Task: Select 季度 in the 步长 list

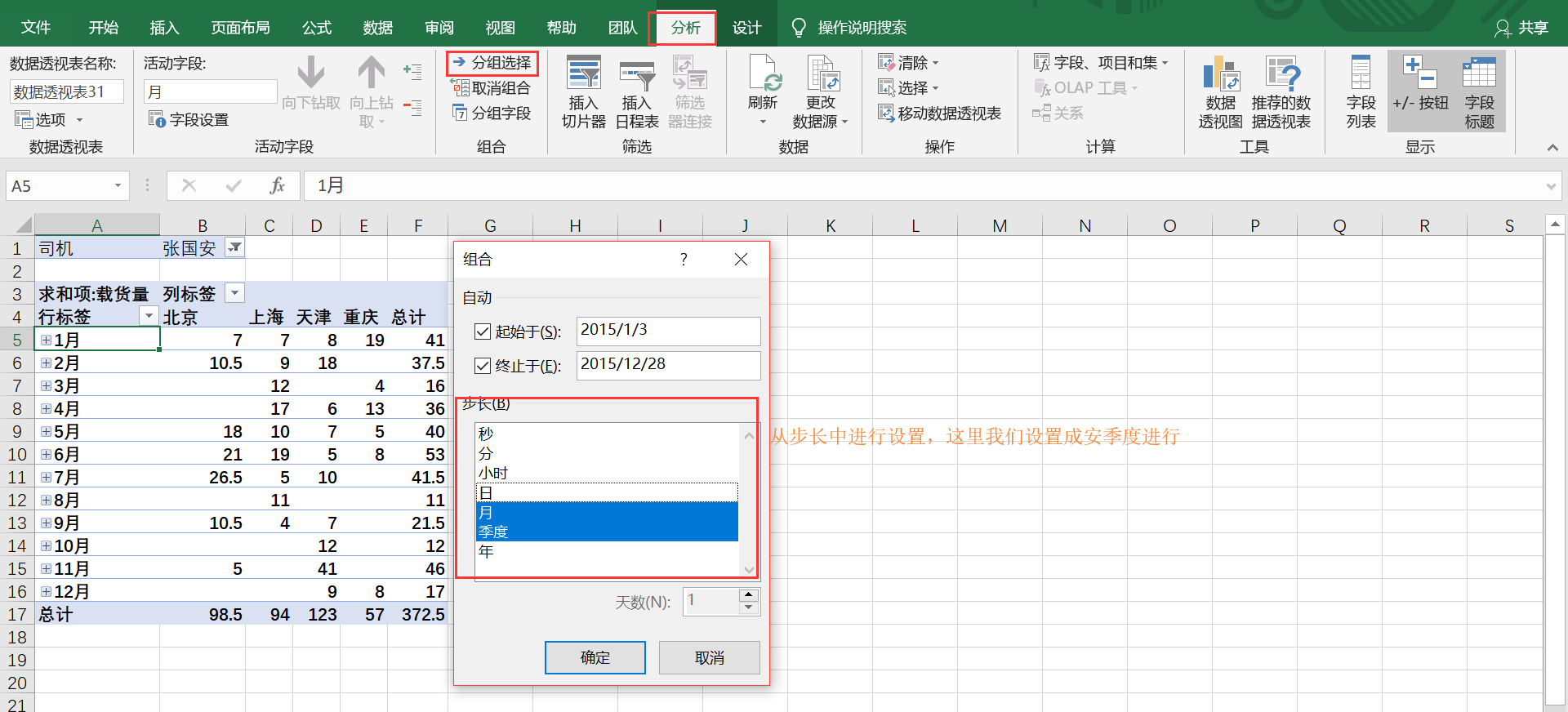Action: click(x=607, y=532)
